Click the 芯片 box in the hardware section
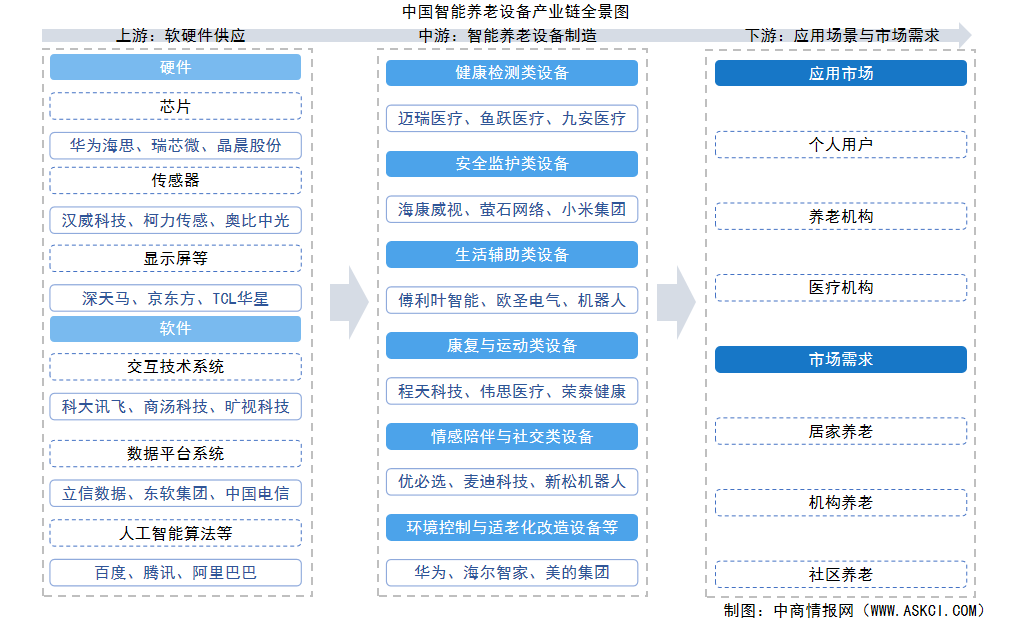This screenshot has width=1014, height=622. click(175, 105)
